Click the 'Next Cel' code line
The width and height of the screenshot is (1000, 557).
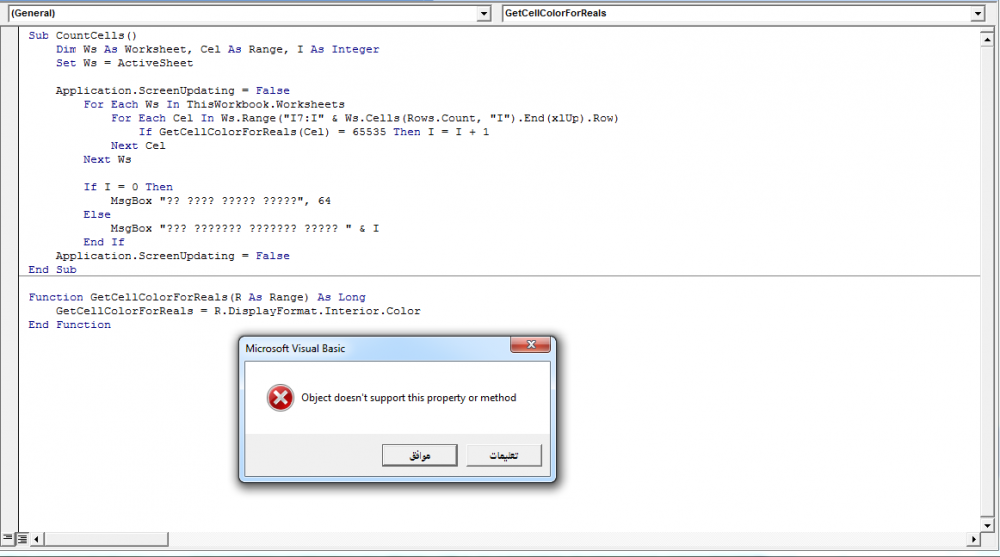138,145
